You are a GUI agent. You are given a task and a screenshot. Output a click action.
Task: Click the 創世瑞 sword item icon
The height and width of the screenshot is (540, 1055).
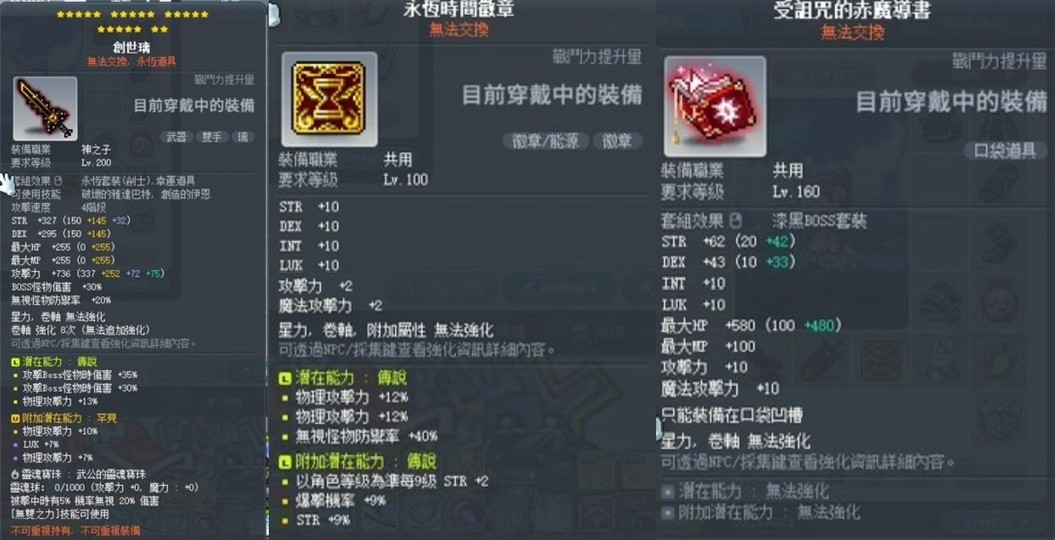click(x=45, y=108)
